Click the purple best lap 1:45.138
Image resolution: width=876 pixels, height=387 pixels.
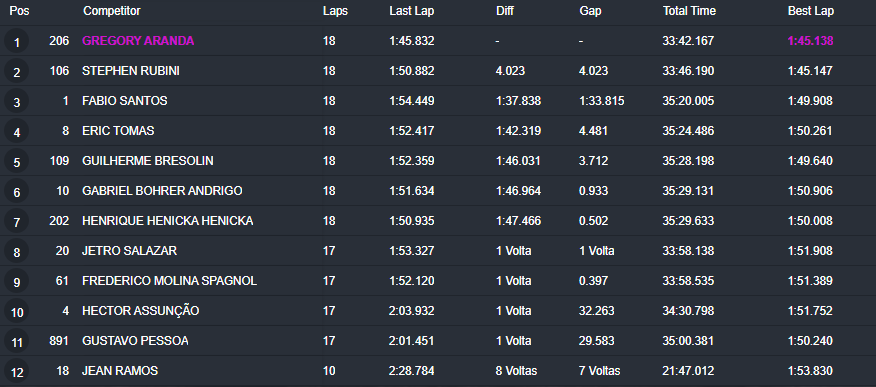point(810,41)
